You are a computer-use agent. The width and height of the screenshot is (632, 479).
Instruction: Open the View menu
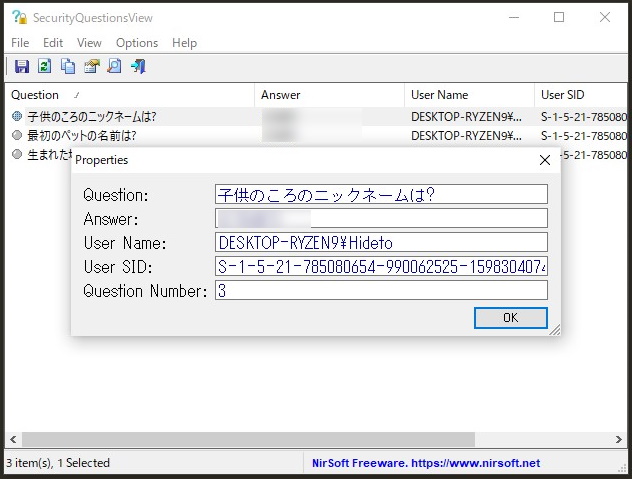click(x=89, y=43)
